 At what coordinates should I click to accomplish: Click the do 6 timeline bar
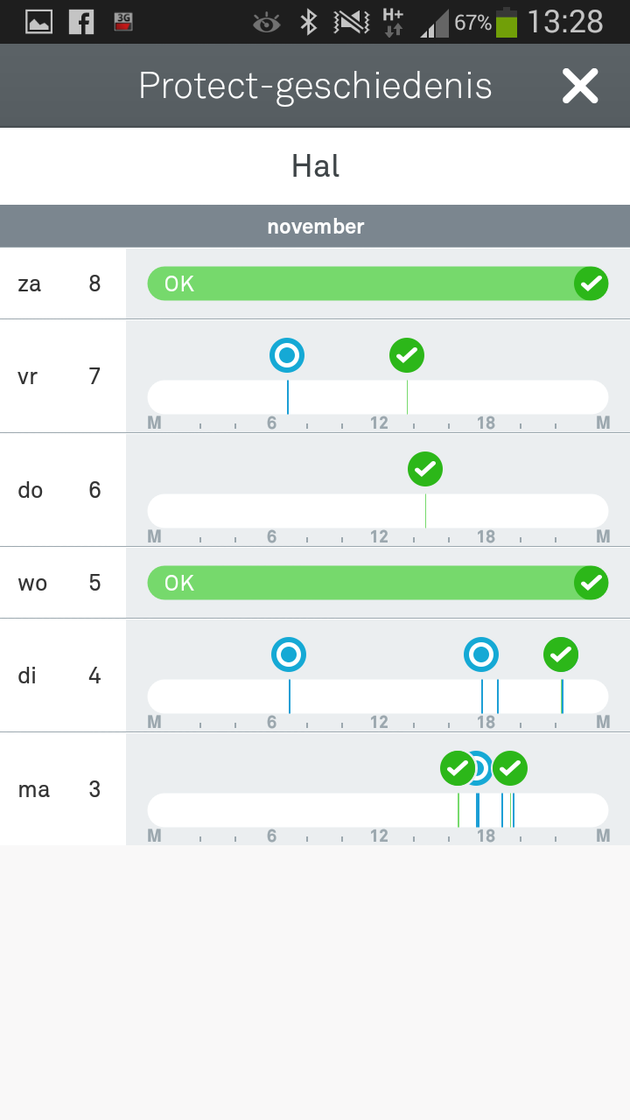point(378,511)
